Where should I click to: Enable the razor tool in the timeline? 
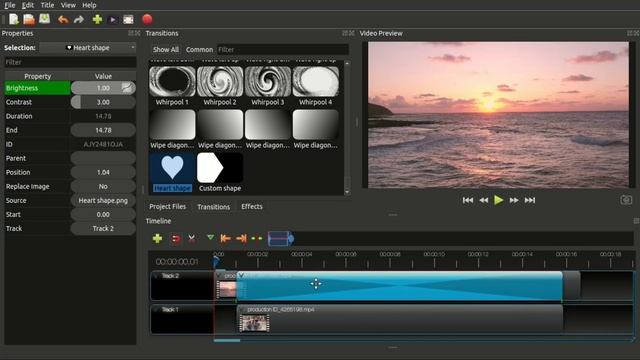pyautogui.click(x=191, y=239)
